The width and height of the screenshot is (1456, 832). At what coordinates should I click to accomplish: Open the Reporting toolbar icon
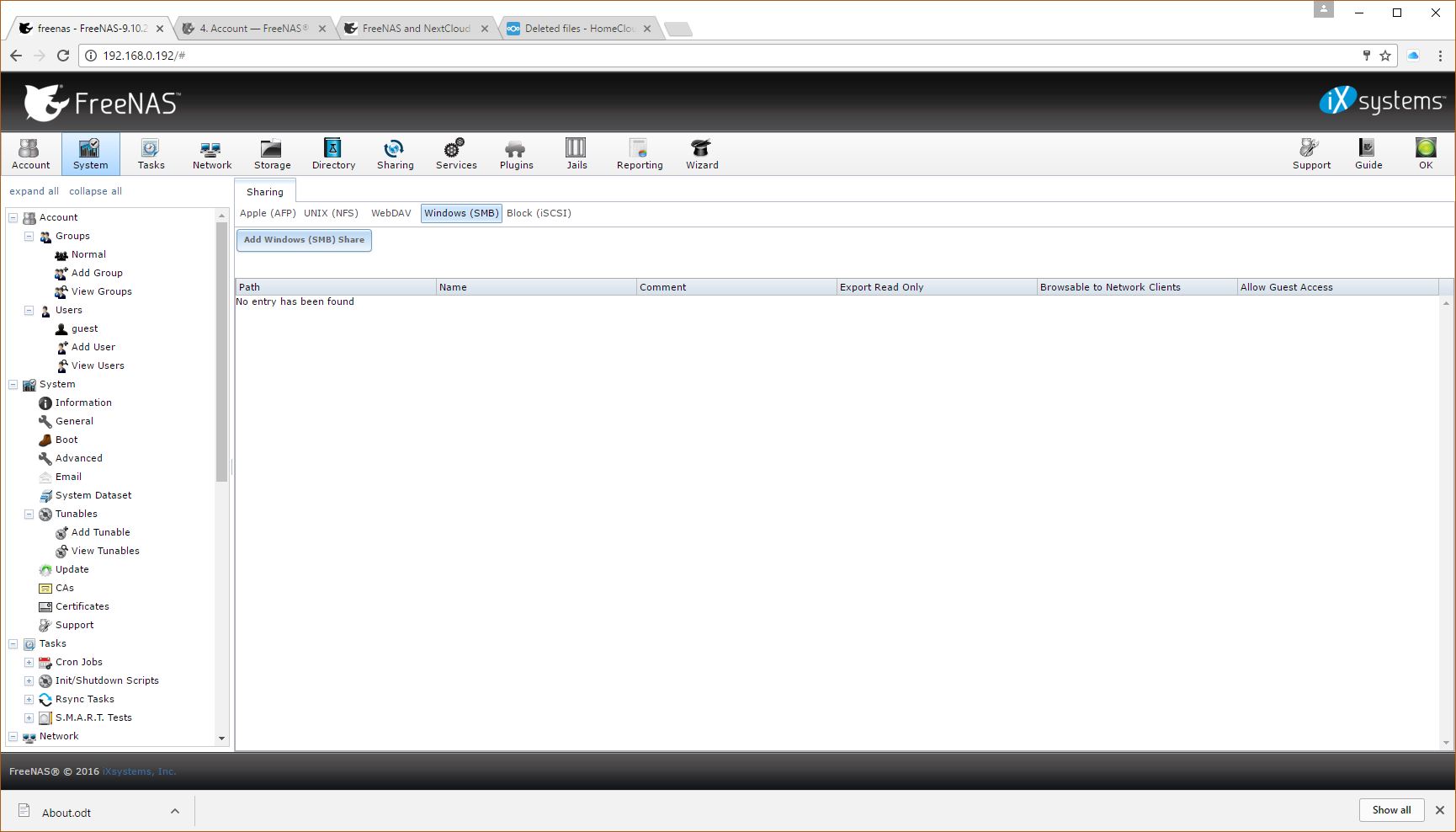click(x=640, y=154)
